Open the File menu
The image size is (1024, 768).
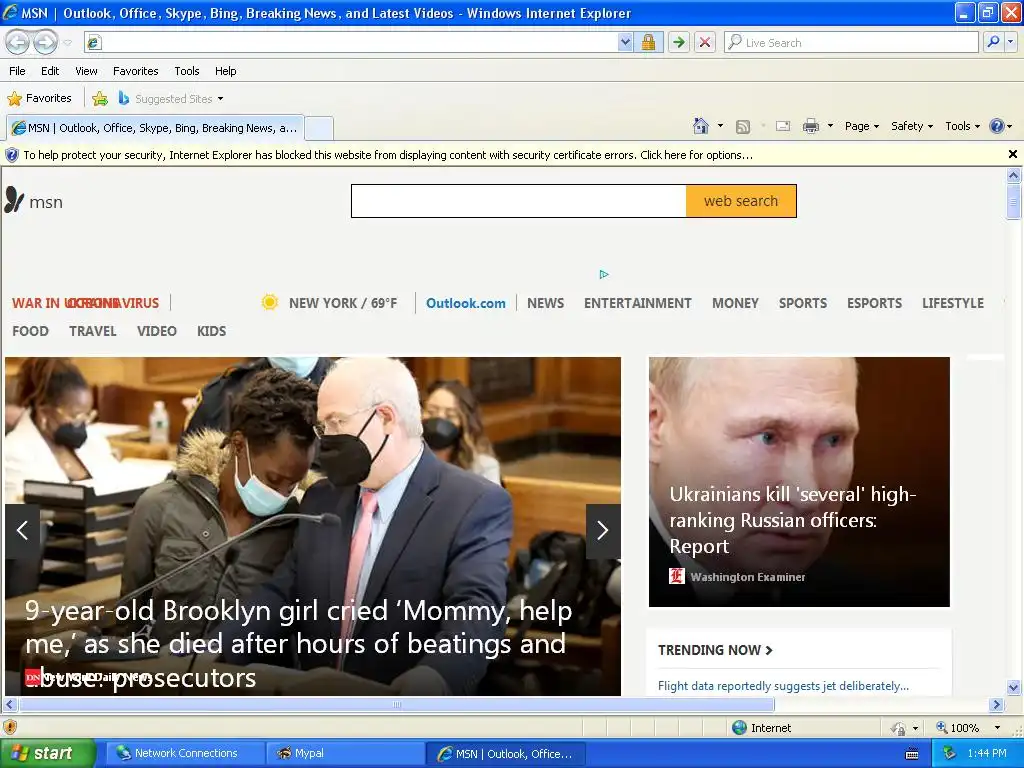(x=18, y=71)
